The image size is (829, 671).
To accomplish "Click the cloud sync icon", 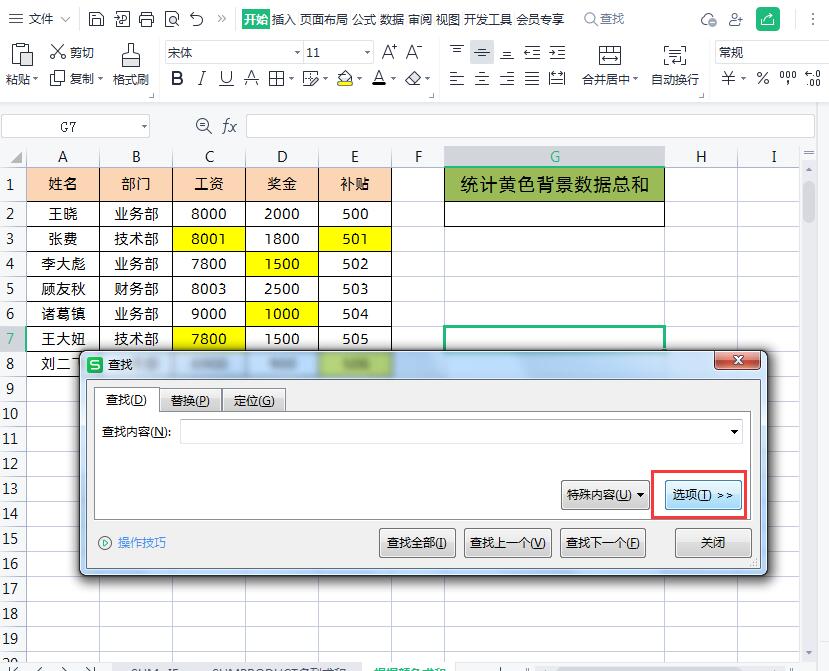I will (708, 20).
